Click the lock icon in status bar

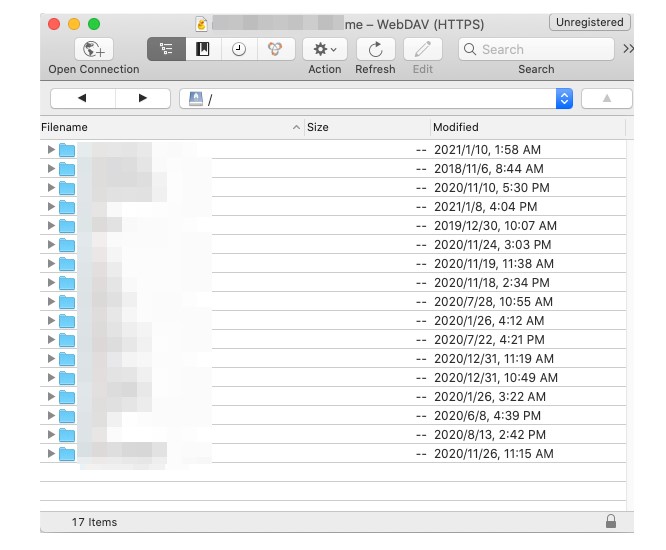[x=611, y=521]
